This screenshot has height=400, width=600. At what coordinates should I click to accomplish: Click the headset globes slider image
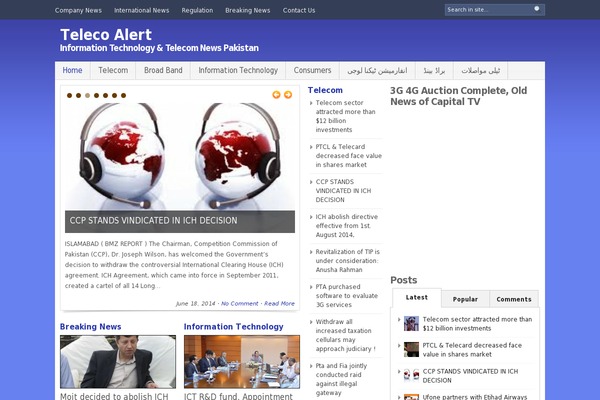[180, 156]
